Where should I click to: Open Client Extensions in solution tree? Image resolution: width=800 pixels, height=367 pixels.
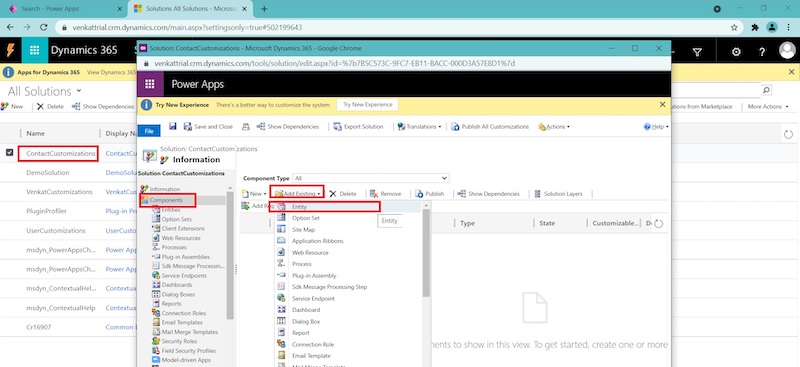pyautogui.click(x=183, y=229)
